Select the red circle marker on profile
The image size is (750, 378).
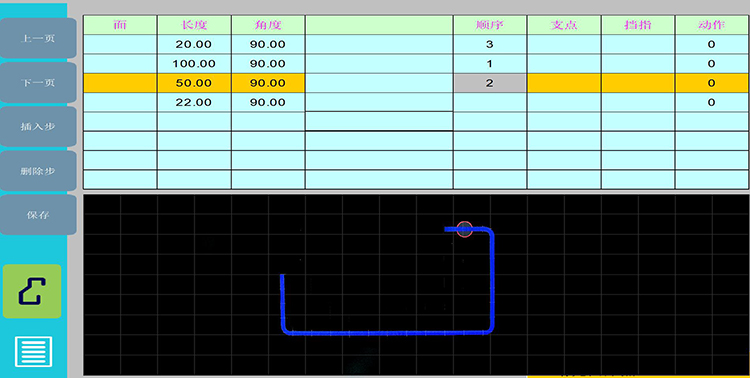pos(464,229)
